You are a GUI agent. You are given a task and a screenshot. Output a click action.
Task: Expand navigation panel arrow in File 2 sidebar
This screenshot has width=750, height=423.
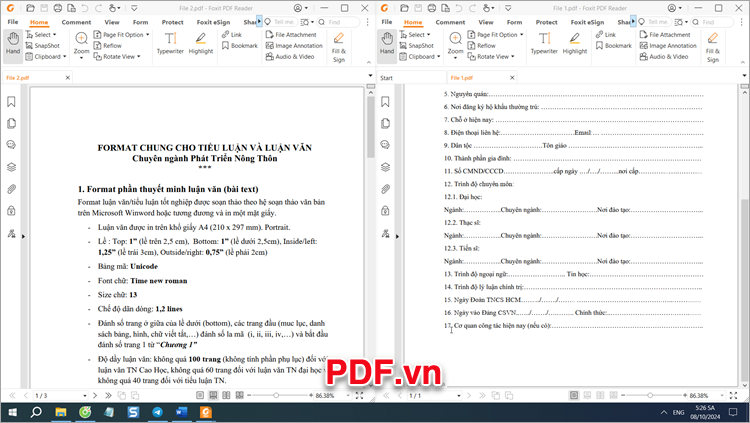pyautogui.click(x=23, y=236)
